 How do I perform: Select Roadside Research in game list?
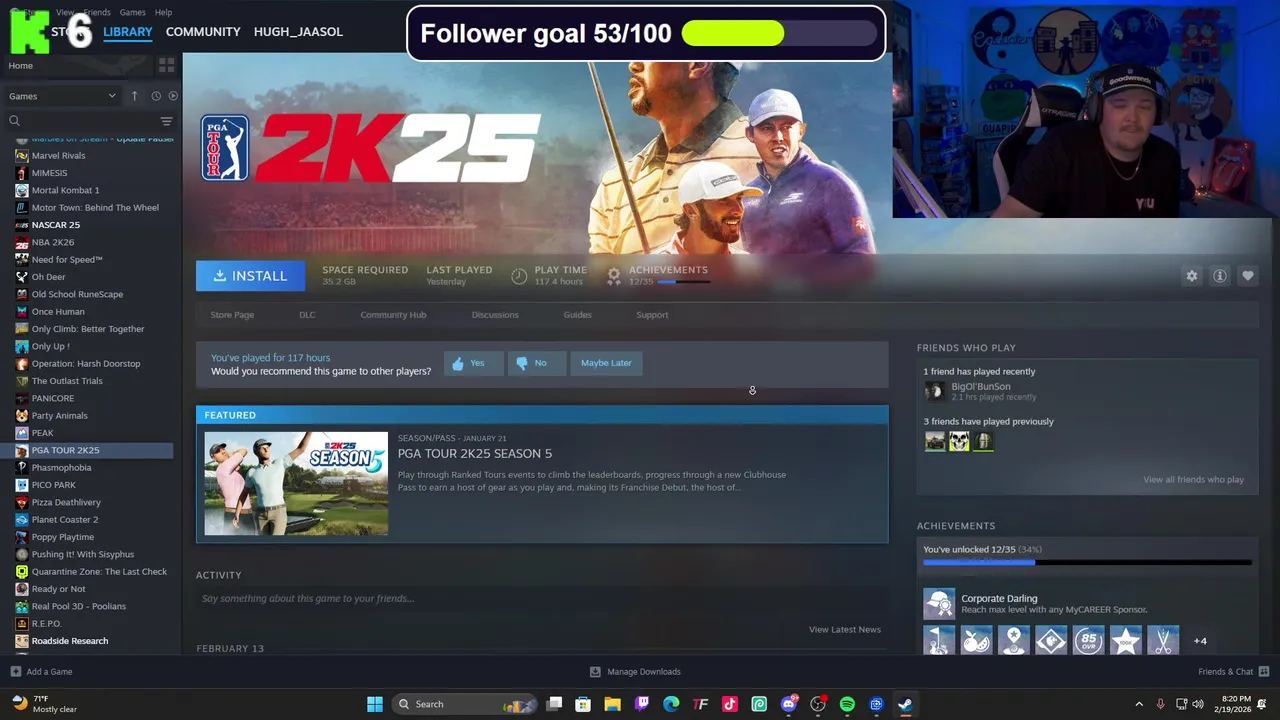70,641
